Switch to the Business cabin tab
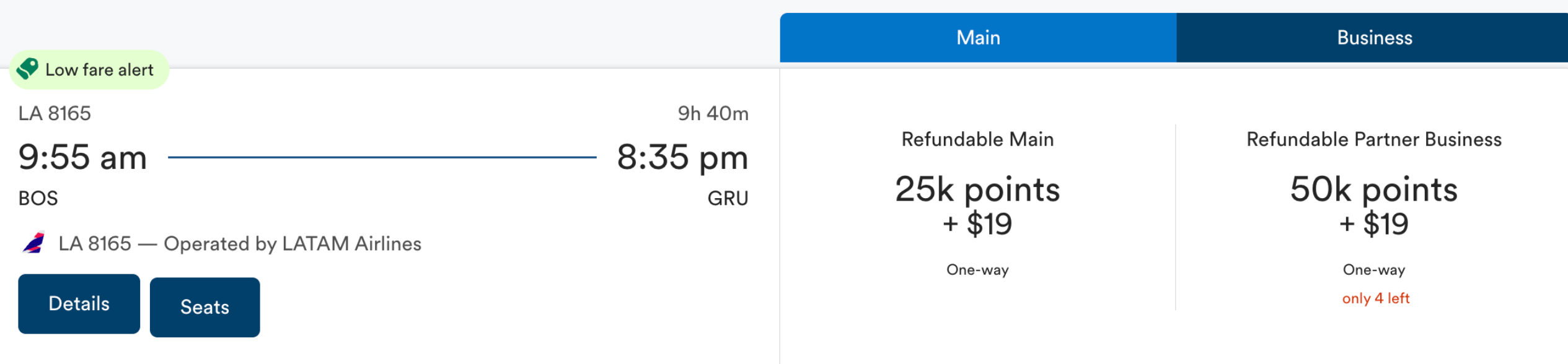Viewport: 1568px width, 364px height. (1374, 38)
